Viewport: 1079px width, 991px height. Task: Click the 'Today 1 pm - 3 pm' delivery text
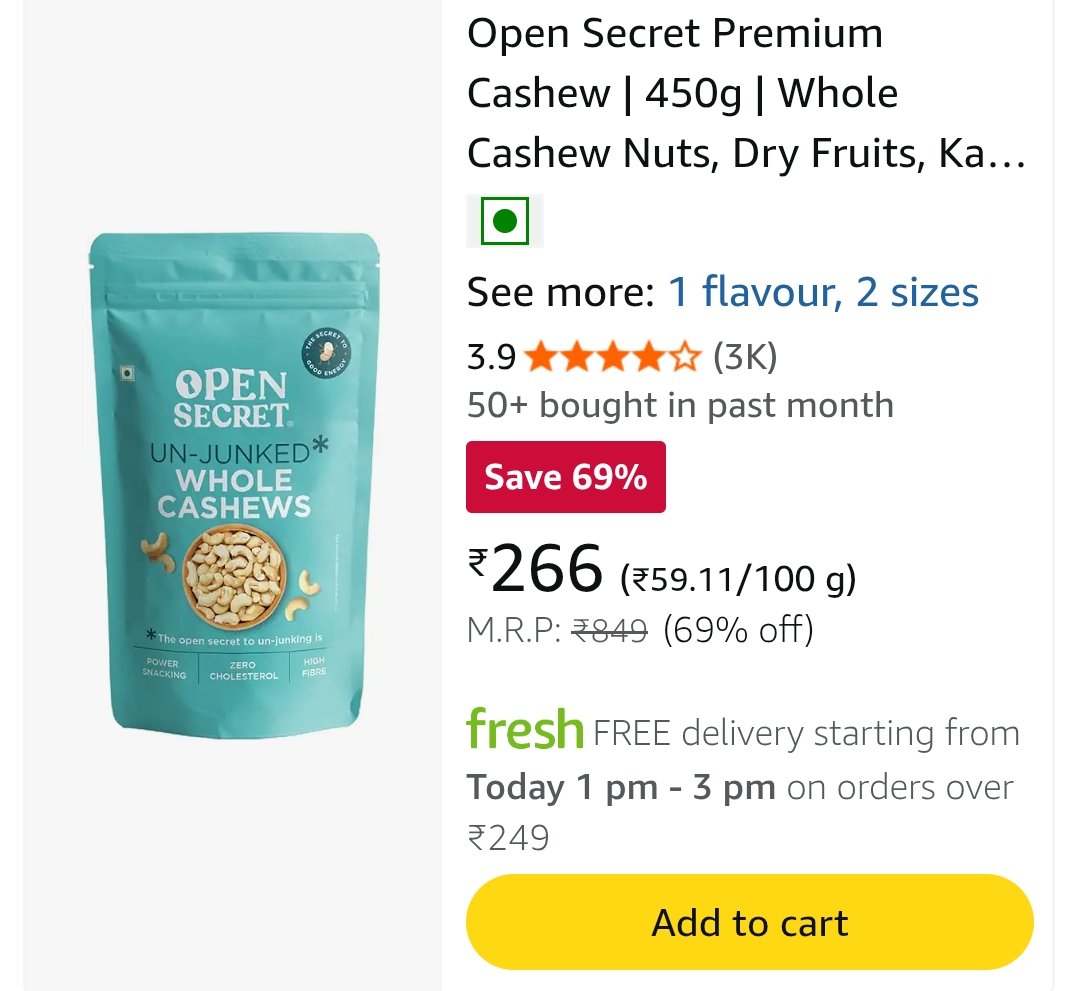pyautogui.click(x=621, y=787)
